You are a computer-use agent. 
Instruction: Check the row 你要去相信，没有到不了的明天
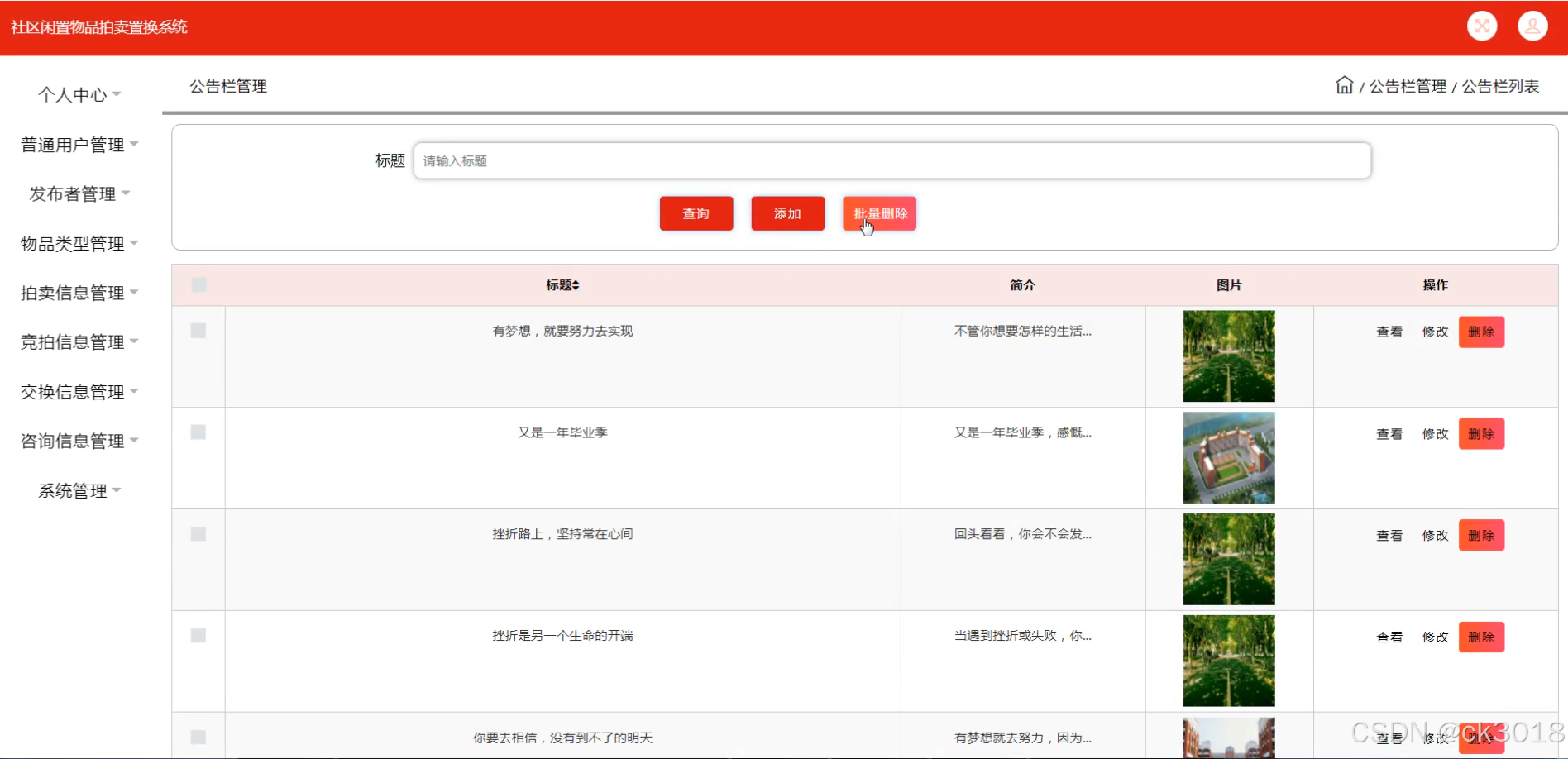[x=198, y=738]
